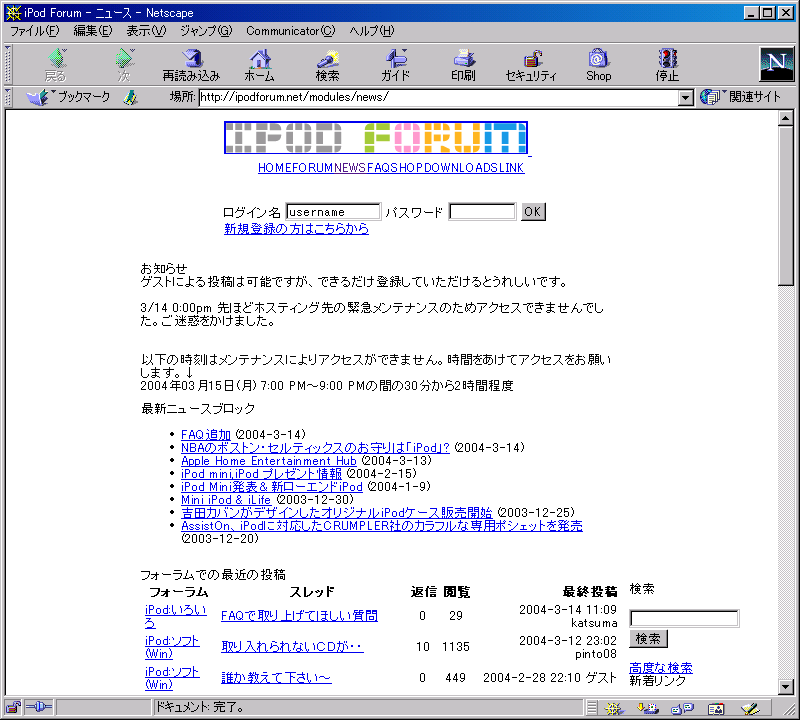This screenshot has height=720, width=800.
Task: Click the security lock icon in status bar
Action: pos(13,707)
